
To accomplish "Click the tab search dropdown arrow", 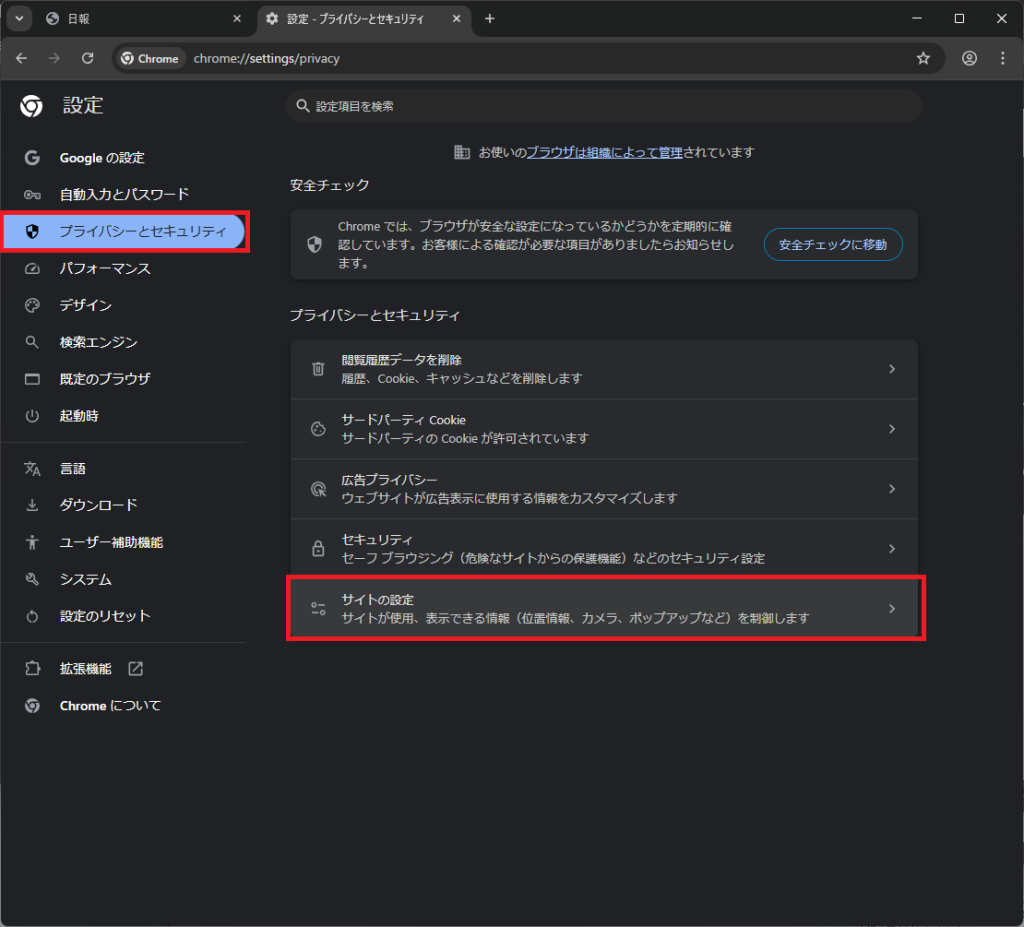I will point(20,19).
